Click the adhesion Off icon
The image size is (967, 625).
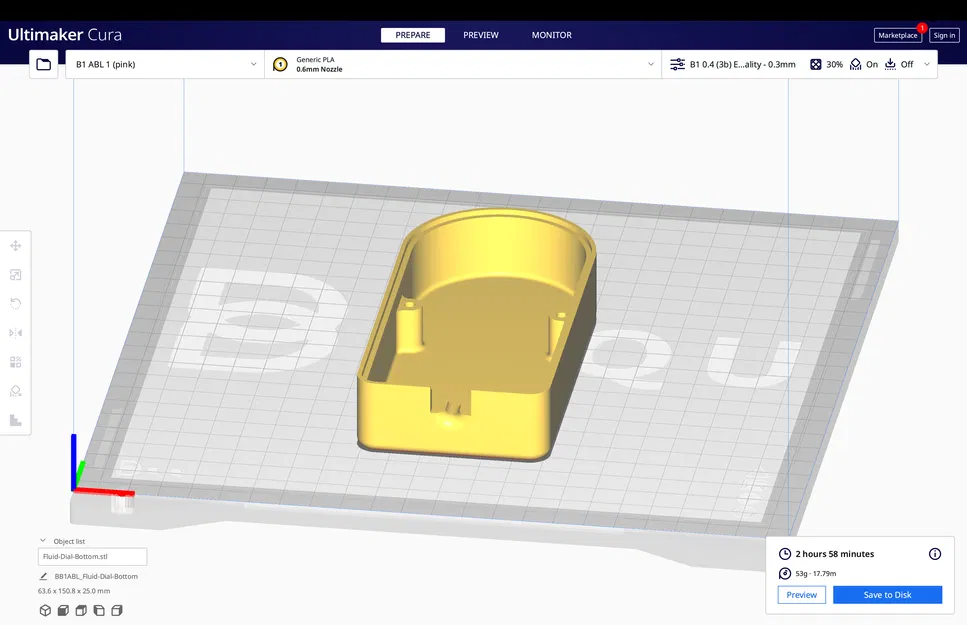tap(891, 64)
